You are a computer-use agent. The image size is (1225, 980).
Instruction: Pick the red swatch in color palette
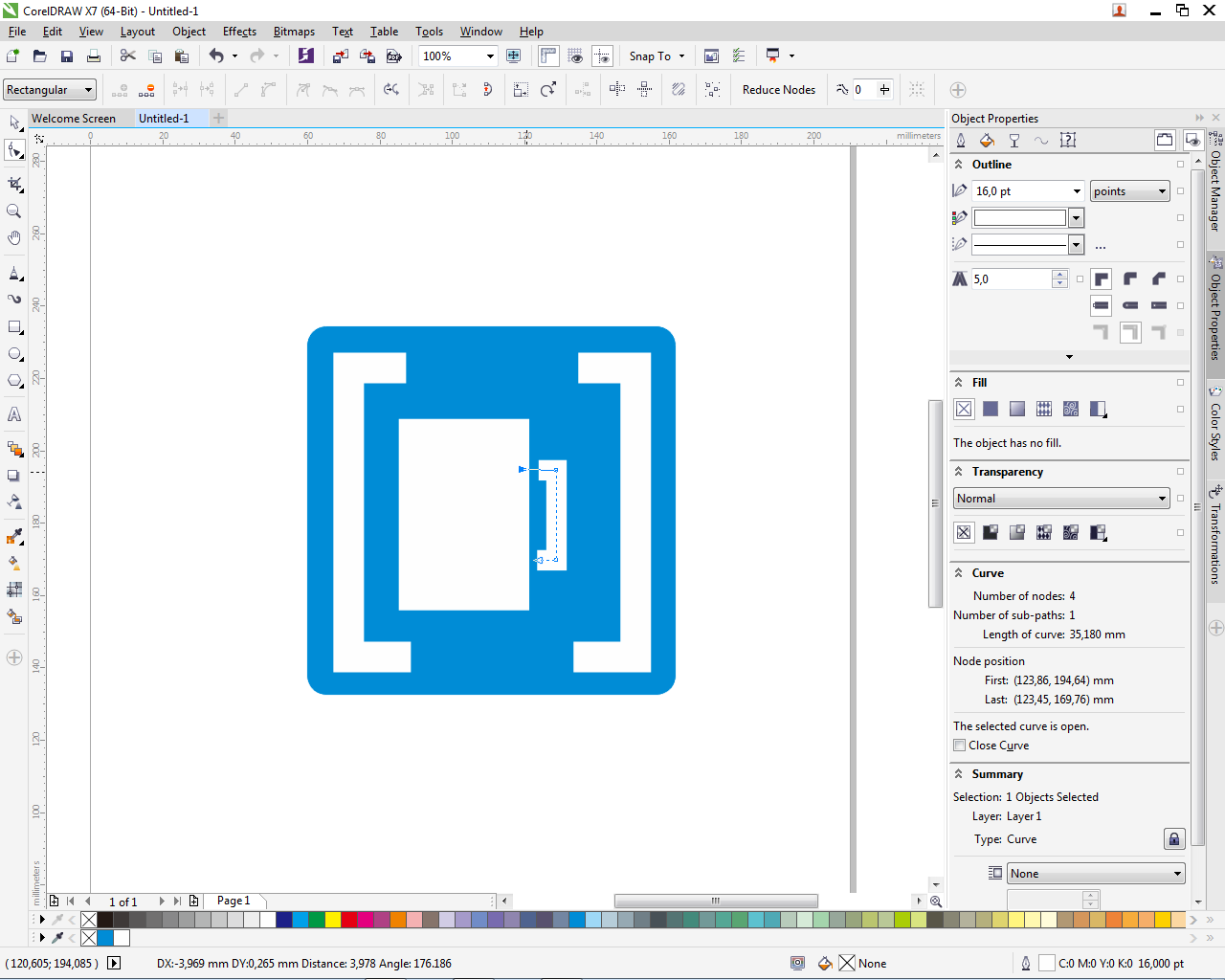[x=348, y=920]
